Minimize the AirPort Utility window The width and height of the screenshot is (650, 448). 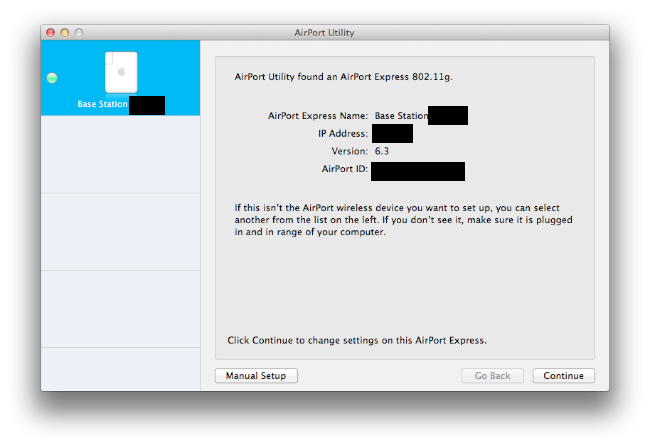click(65, 32)
